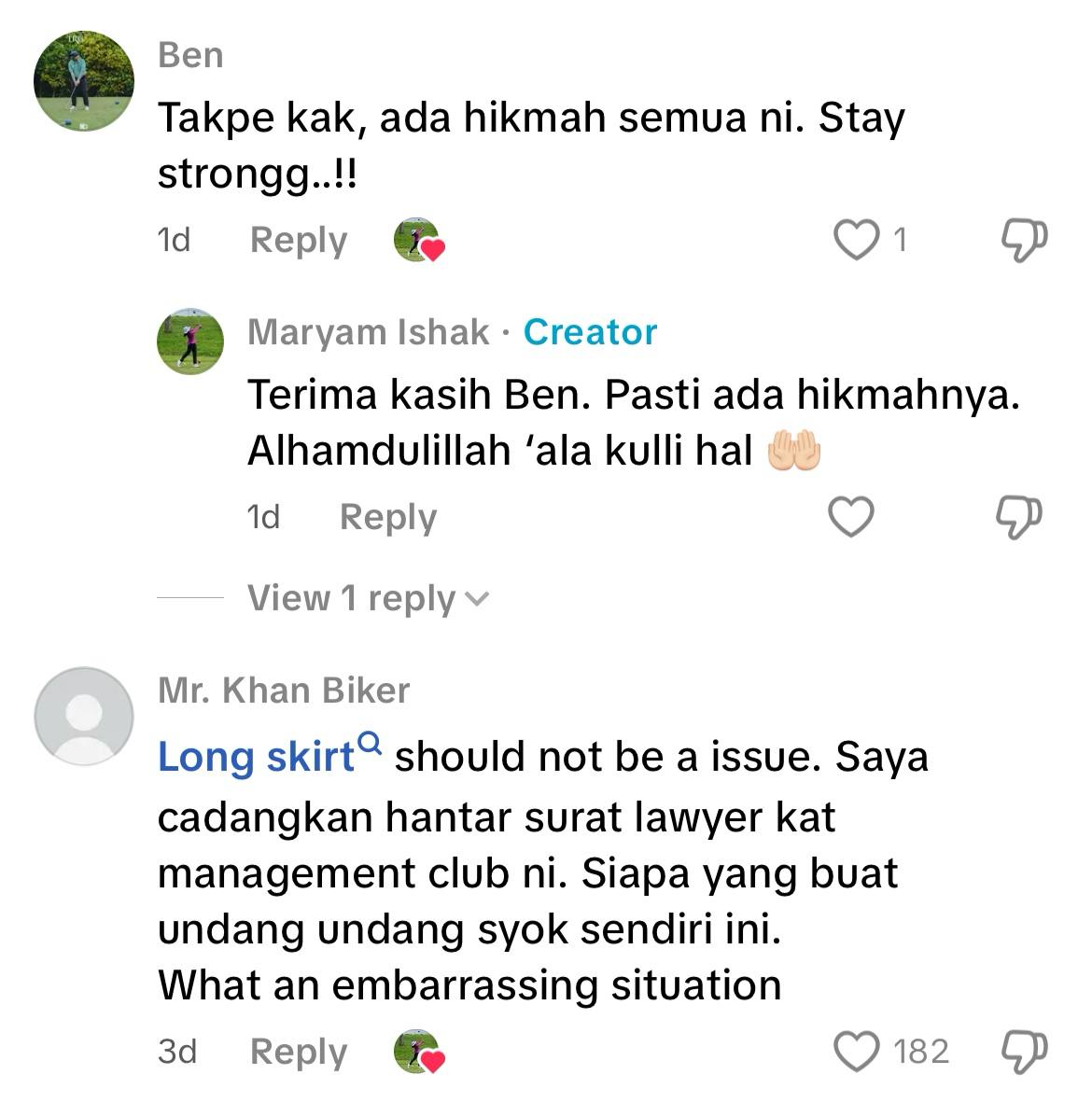Tap search icon beside Long skirt

[371, 743]
